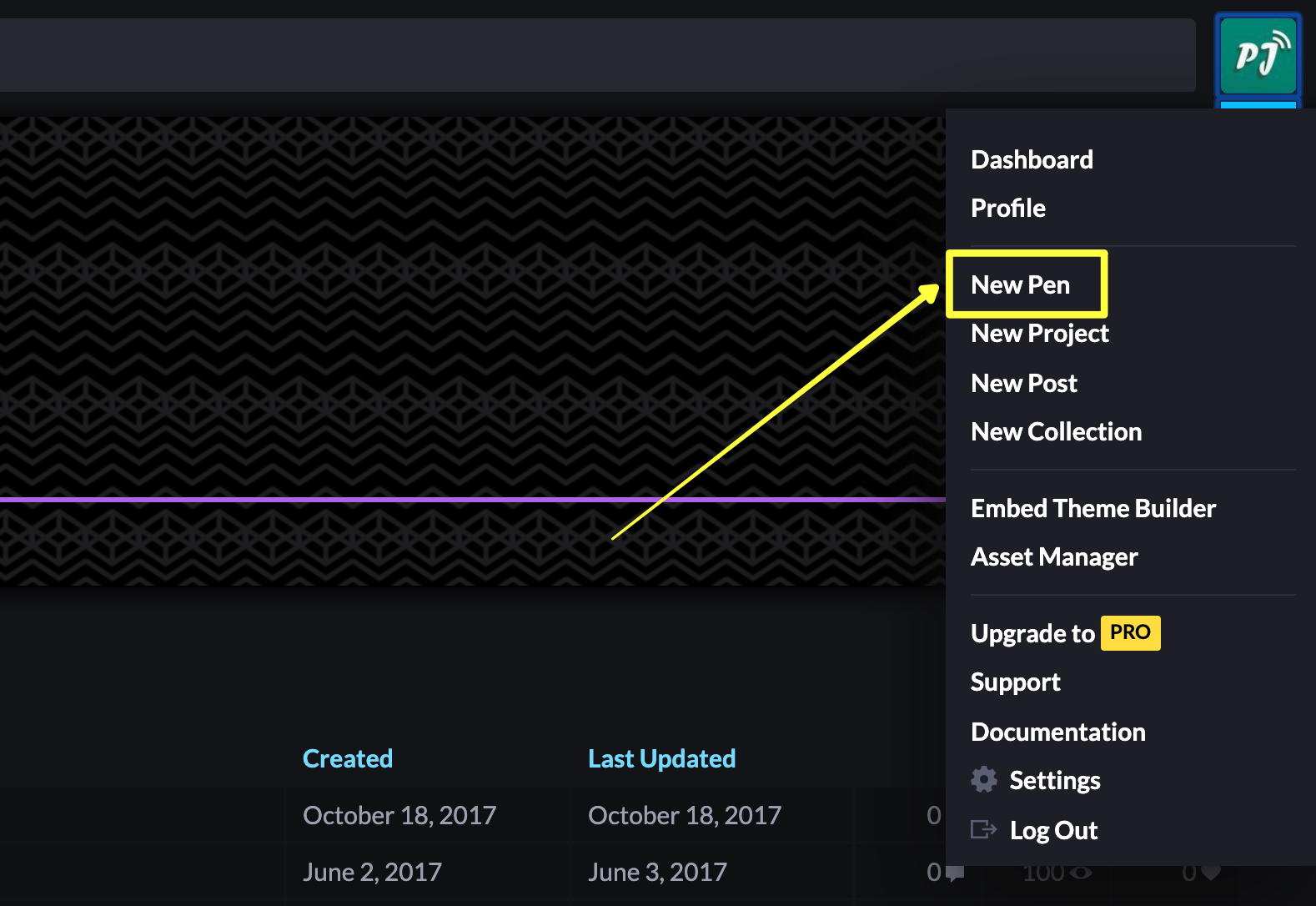
Task: Open the Dashboard menu item
Action: 1032,159
